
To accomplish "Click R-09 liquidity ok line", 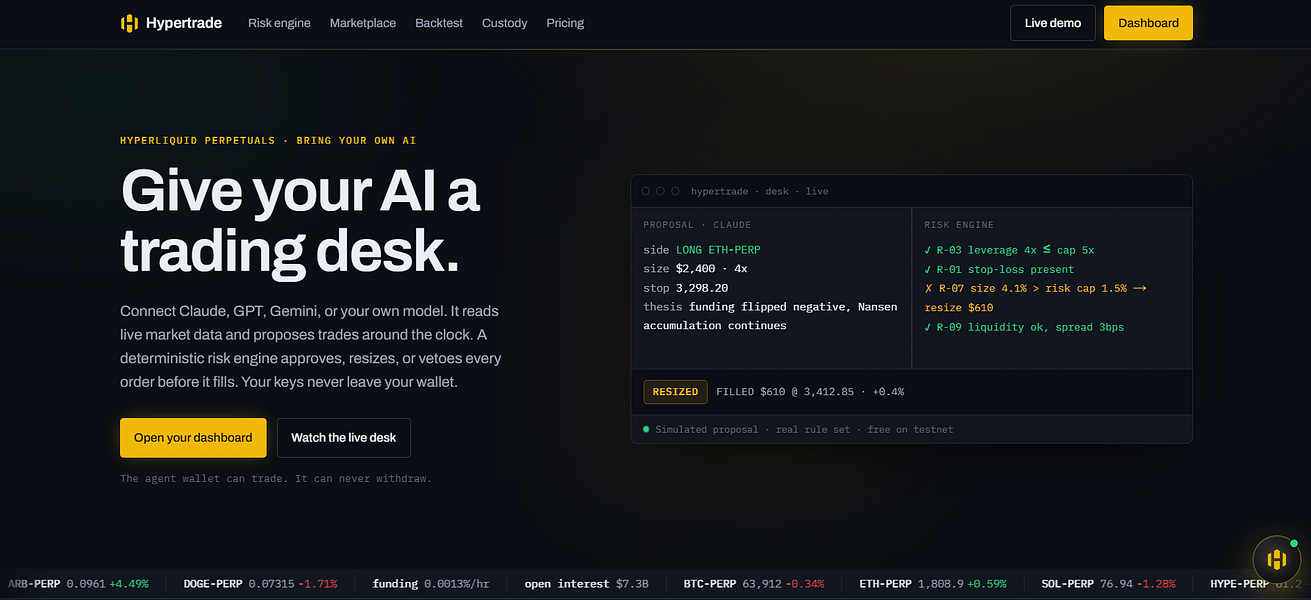I will point(1025,327).
